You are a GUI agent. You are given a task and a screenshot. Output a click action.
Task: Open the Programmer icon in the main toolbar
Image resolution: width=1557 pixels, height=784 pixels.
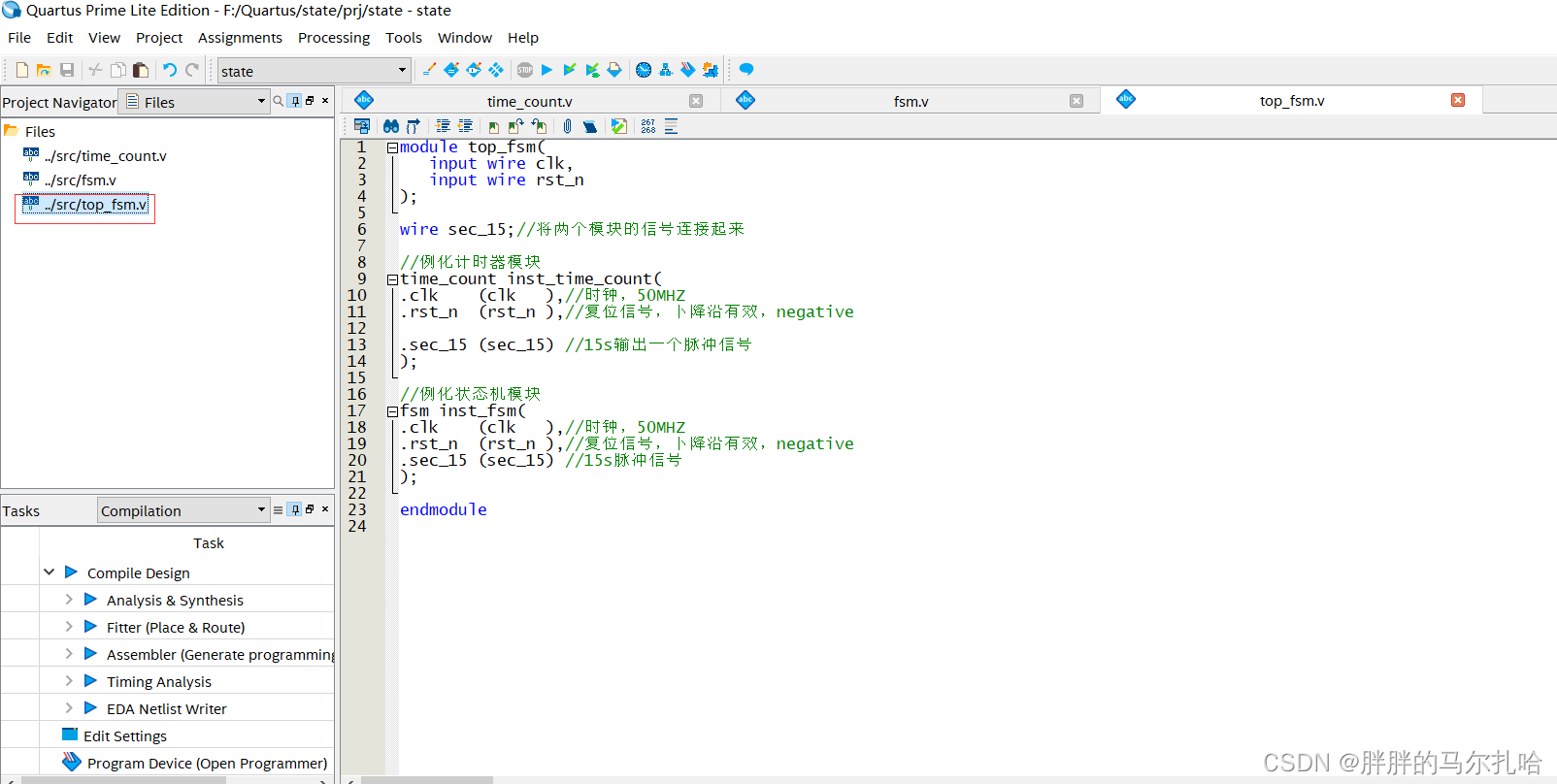(687, 70)
